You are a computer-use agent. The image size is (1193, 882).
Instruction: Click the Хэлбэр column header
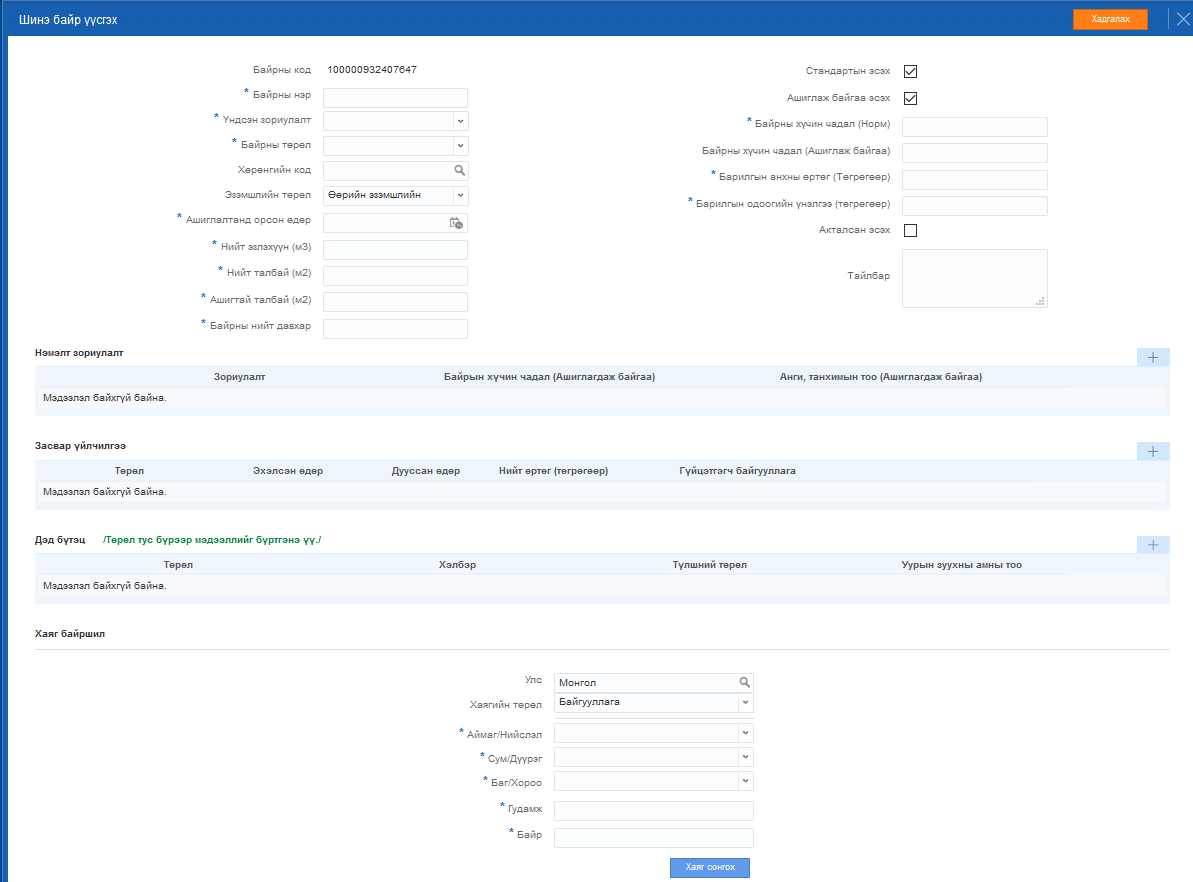tap(457, 565)
